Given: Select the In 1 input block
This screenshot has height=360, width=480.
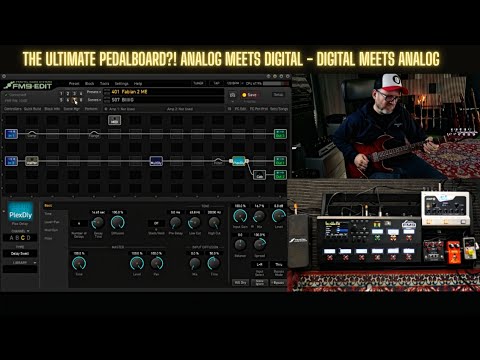Looking at the screenshot, I should tap(11, 134).
